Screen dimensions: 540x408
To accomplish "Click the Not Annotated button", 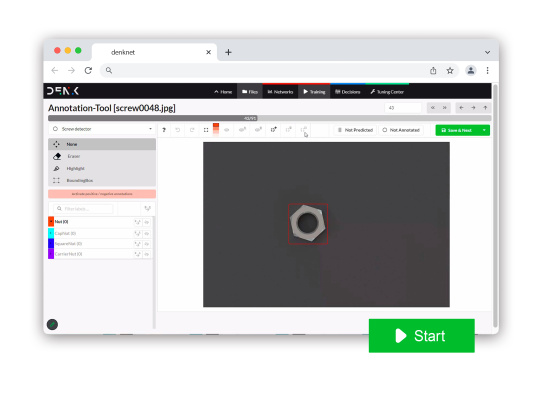I will (401, 130).
